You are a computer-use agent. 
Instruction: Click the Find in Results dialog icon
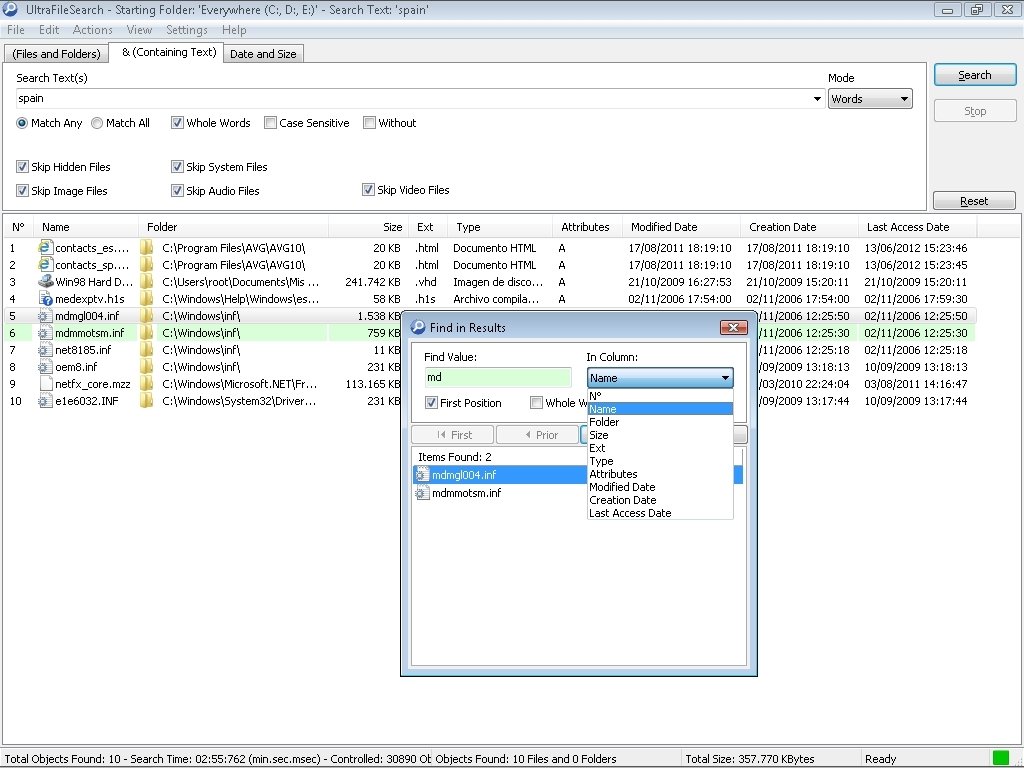tap(417, 327)
